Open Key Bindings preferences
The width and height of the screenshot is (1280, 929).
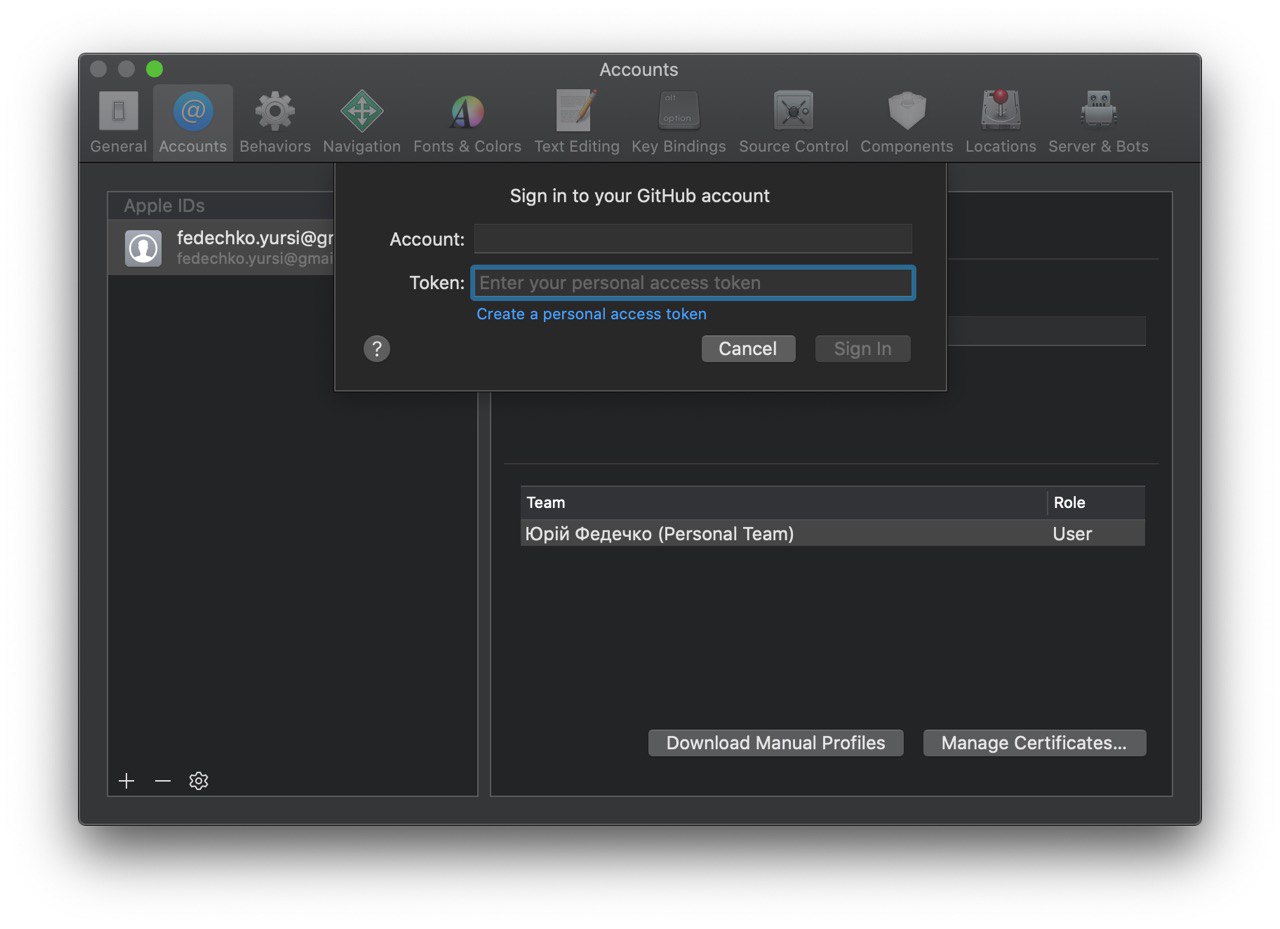pos(679,122)
